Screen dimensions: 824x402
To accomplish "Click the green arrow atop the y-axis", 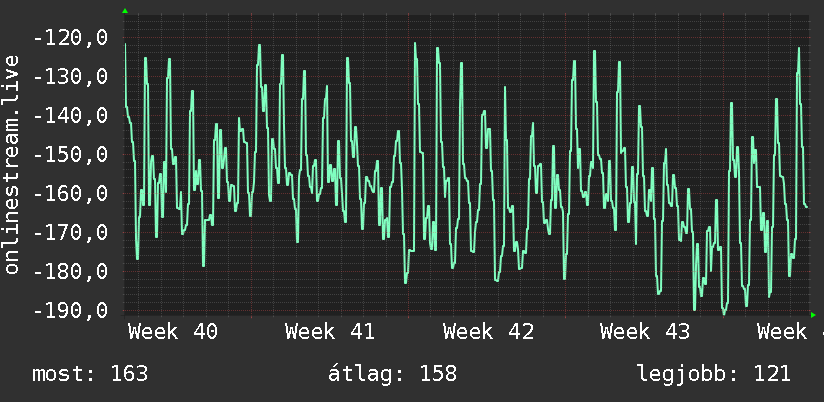I will (125, 11).
